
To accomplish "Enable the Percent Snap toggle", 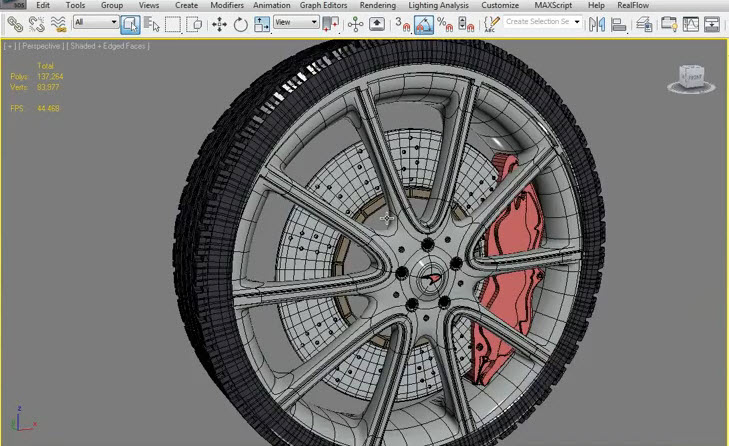I will click(445, 24).
